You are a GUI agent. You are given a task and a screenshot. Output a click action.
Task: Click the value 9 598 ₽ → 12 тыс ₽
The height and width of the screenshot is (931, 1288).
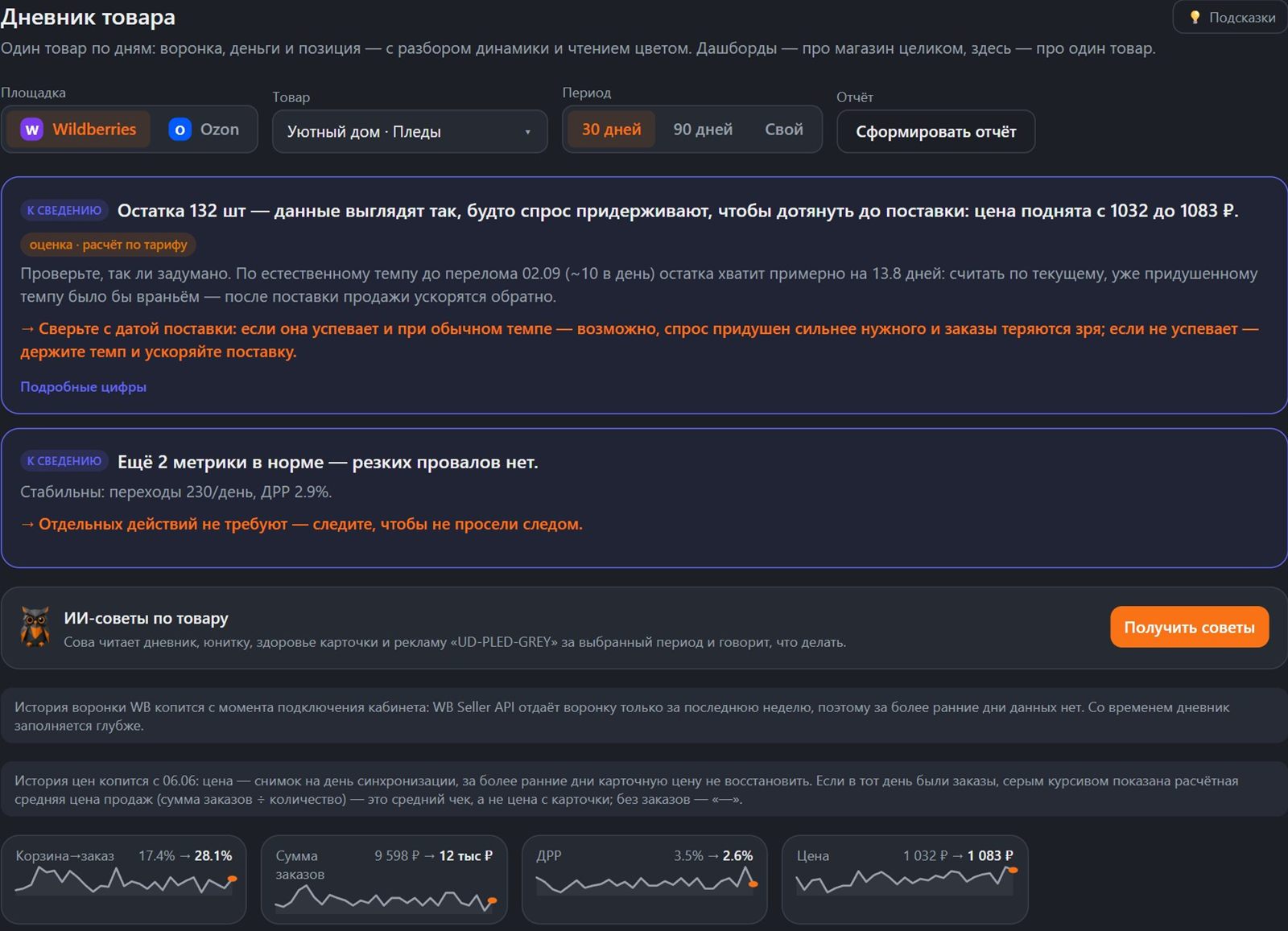point(433,855)
